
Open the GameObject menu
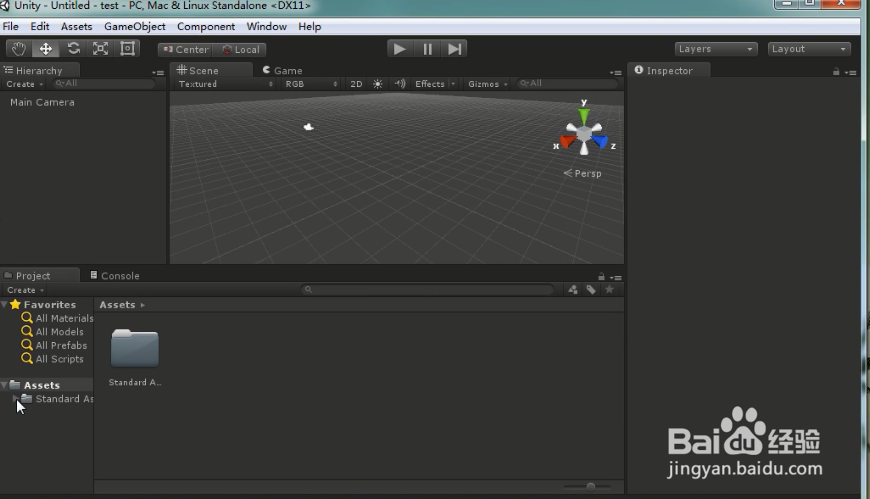[x=135, y=26]
